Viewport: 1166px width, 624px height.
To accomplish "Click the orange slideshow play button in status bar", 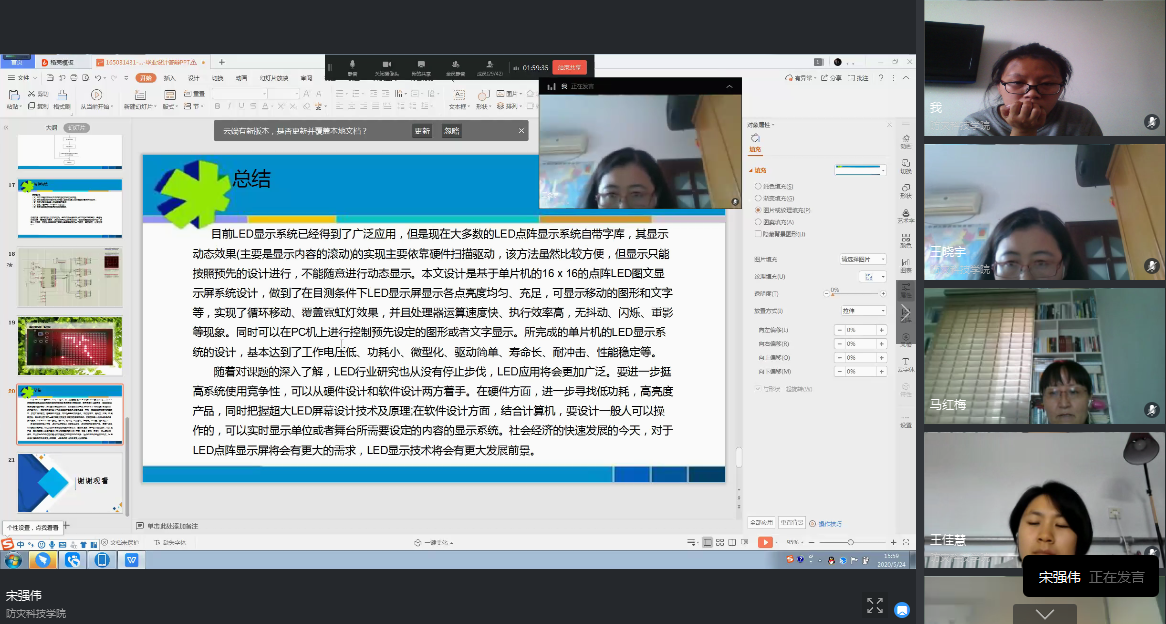I will coord(765,541).
